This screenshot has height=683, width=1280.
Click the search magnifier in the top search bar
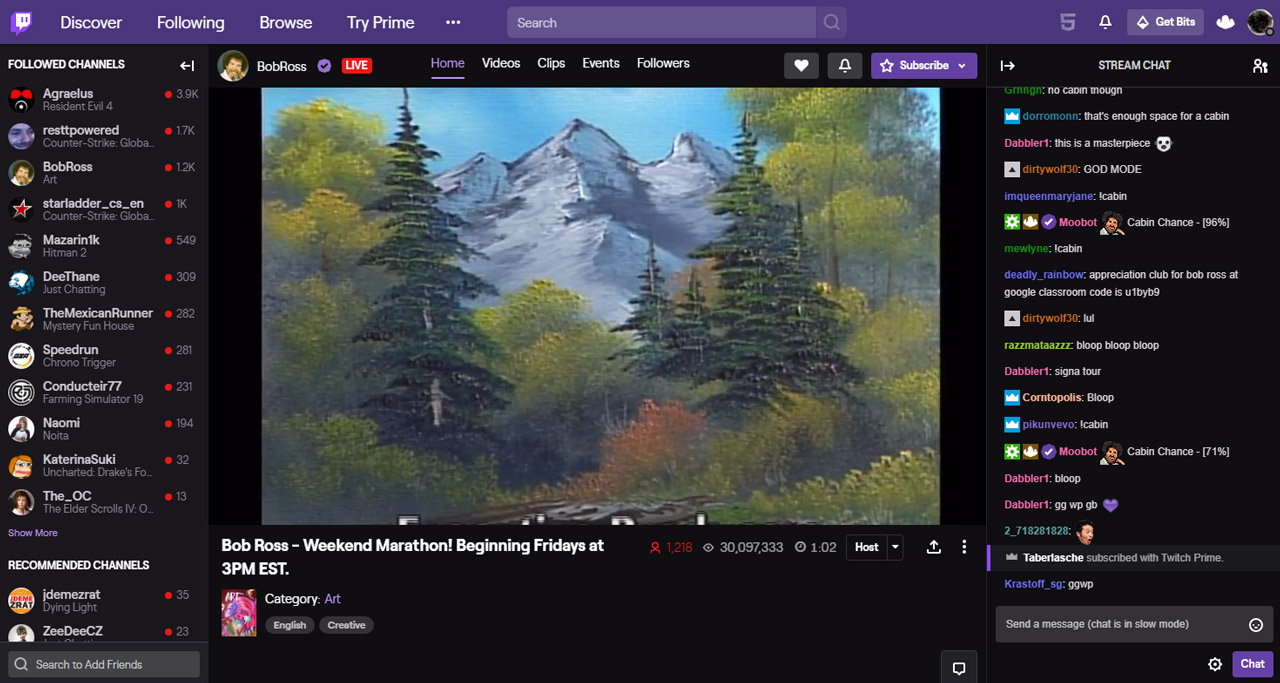(x=831, y=21)
